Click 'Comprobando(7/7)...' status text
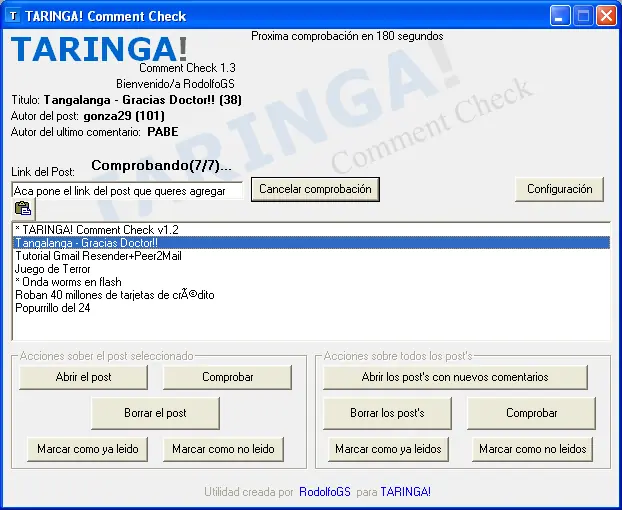This screenshot has width=622, height=510. pyautogui.click(x=161, y=165)
